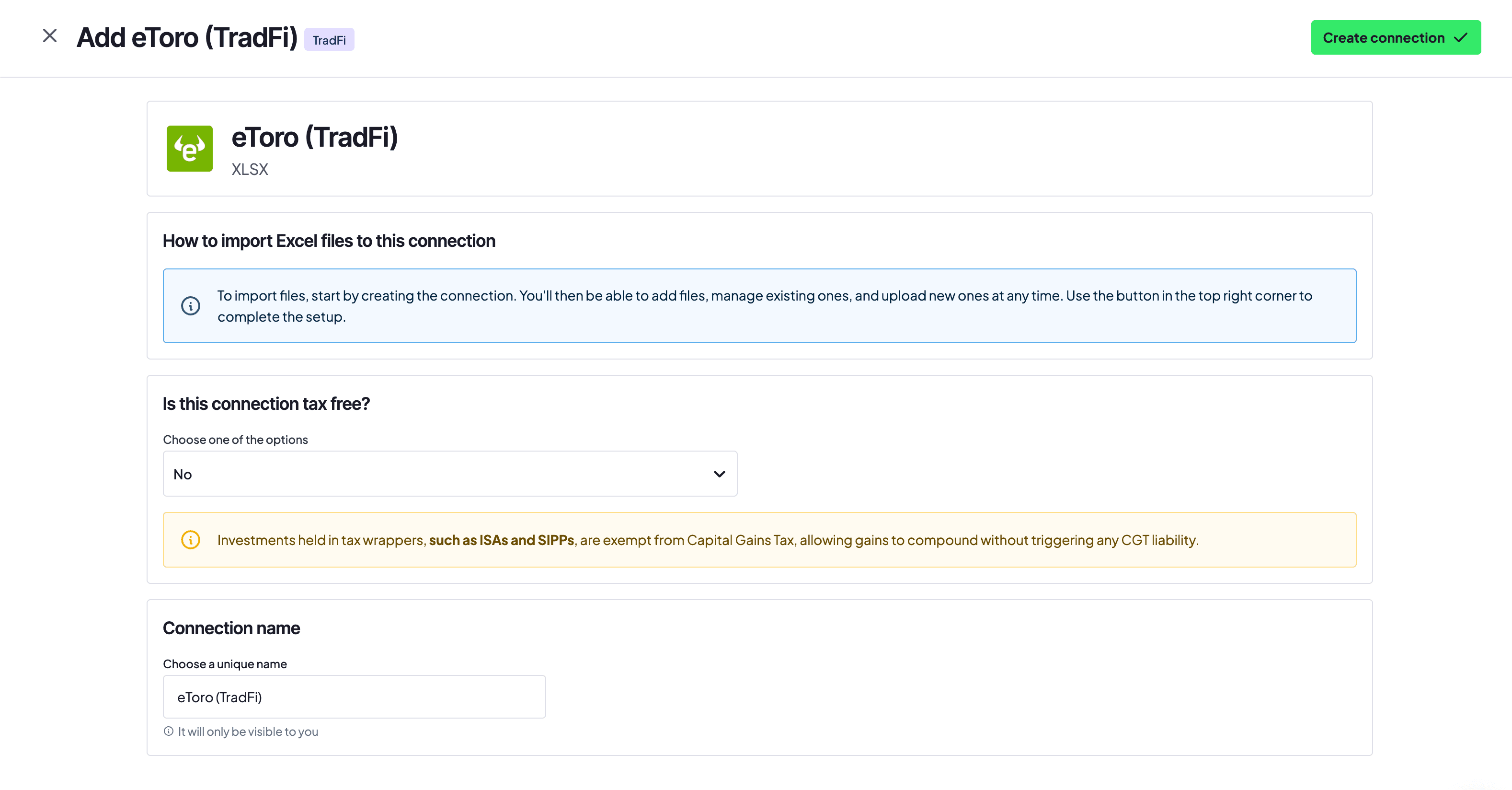Click the 'Add eToro (TradFi)' page title
Viewport: 1512px width, 790px height.
pos(187,37)
